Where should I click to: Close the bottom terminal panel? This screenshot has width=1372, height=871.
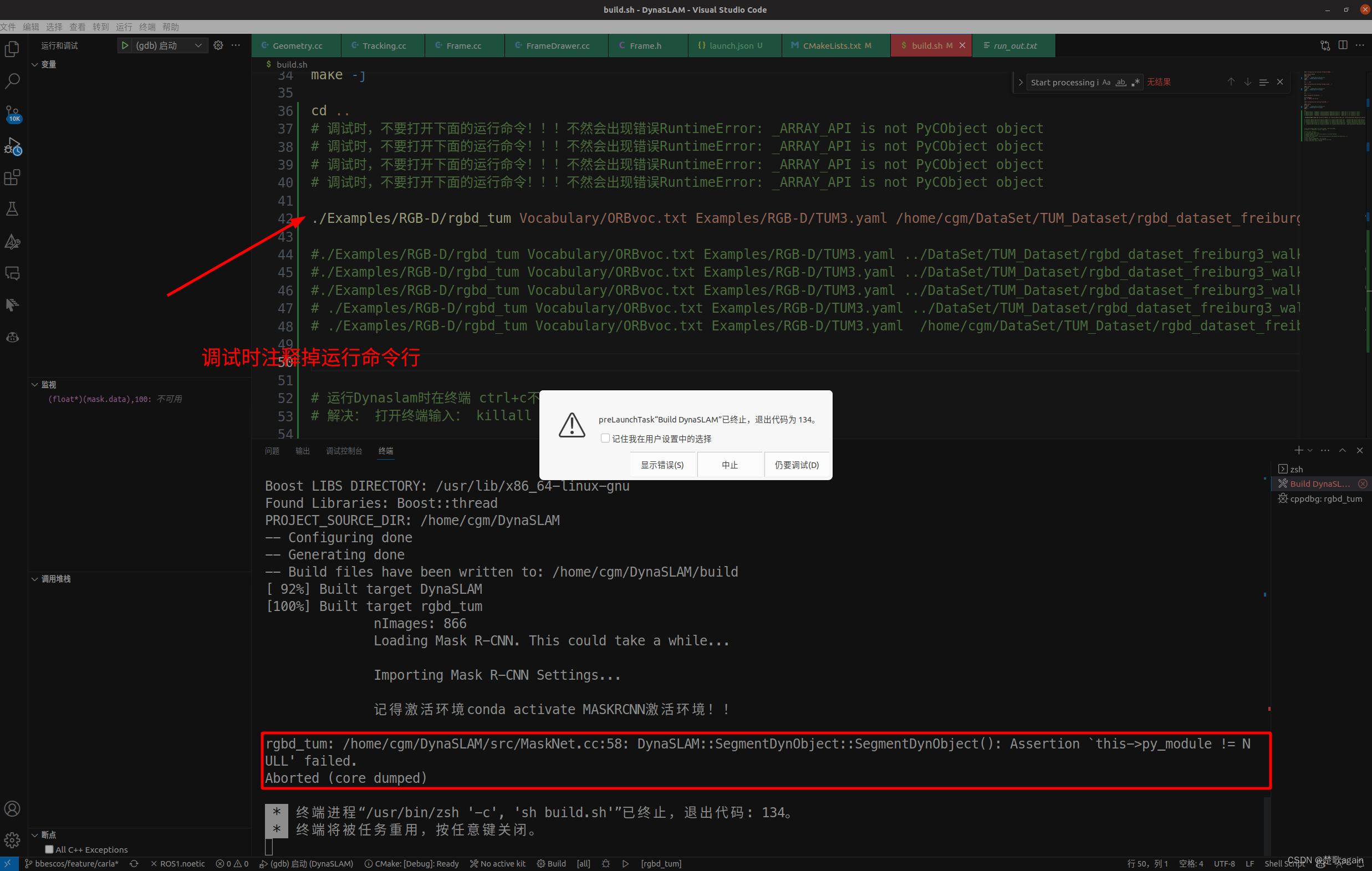pos(1360,450)
